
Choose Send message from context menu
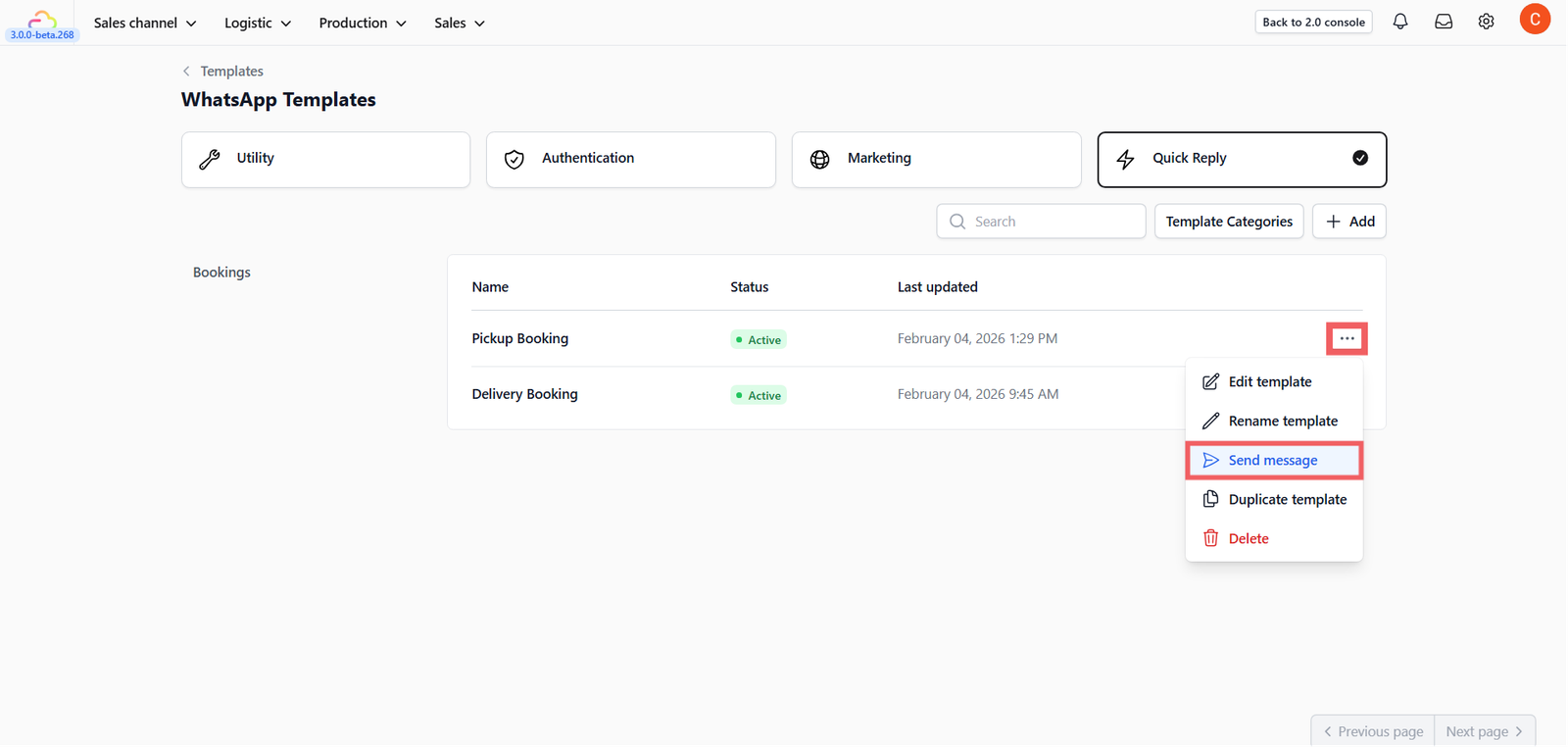(1274, 460)
